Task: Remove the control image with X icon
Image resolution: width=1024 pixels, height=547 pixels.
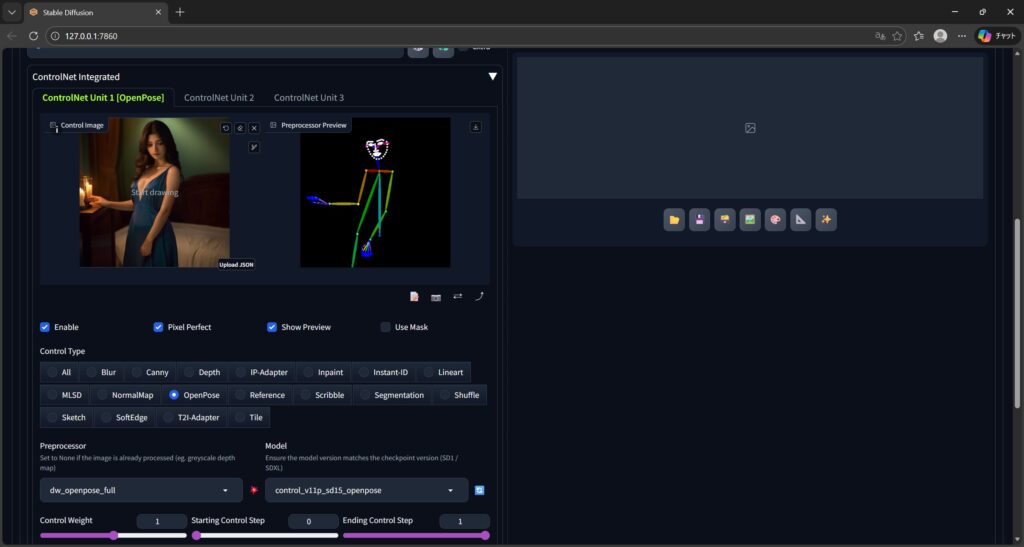Action: [254, 128]
